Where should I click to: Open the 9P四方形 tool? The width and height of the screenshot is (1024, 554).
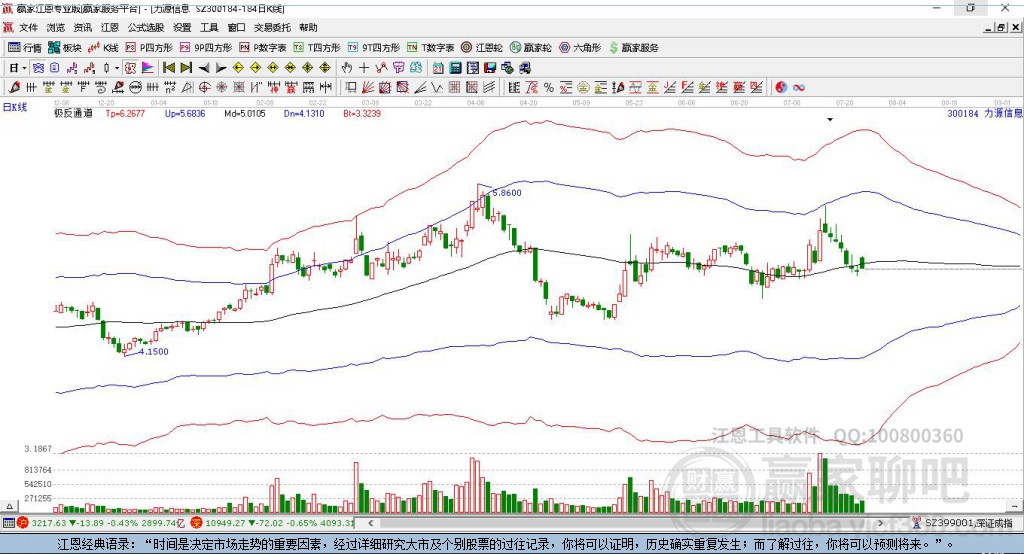pyautogui.click(x=206, y=48)
